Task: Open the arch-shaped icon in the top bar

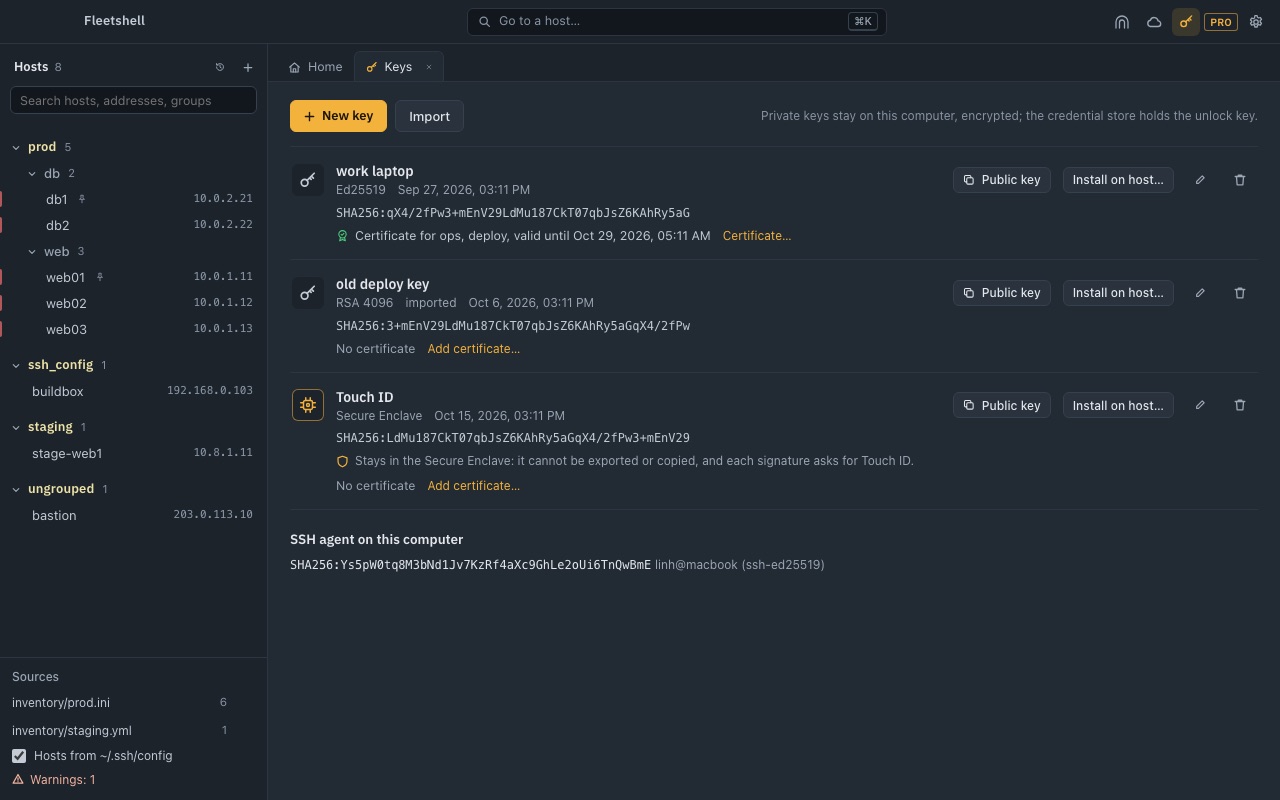Action: 1122,22
